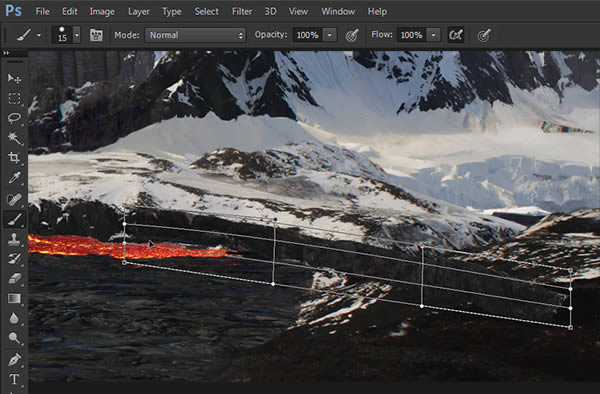
Task: Click the Flow 100% value field
Action: tap(412, 35)
